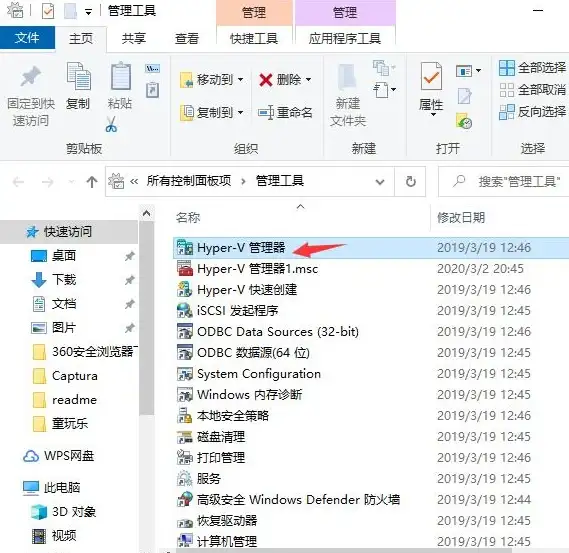Click the WPS网盘 cloud icon
Image resolution: width=569 pixels, height=553 pixels.
point(31,456)
